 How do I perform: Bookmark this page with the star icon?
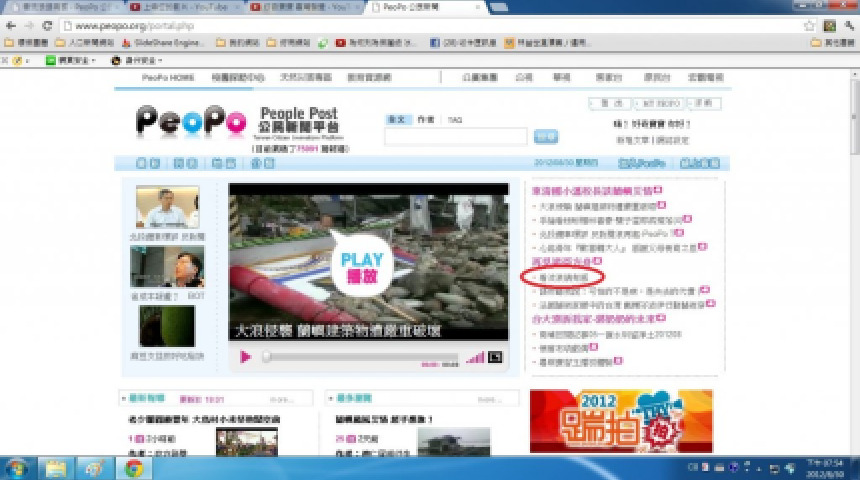(x=810, y=25)
